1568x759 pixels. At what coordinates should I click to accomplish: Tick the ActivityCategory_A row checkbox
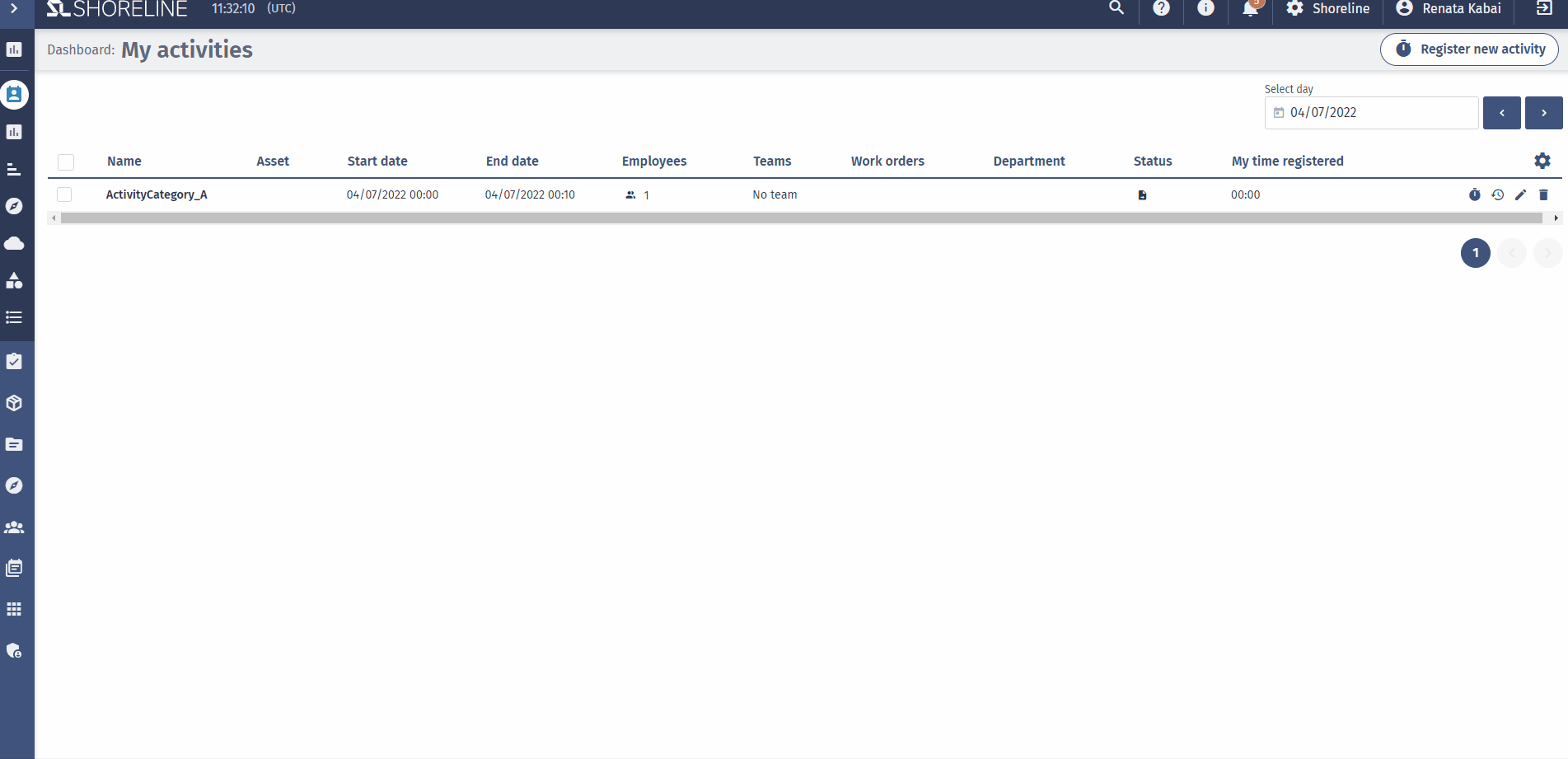[x=64, y=194]
